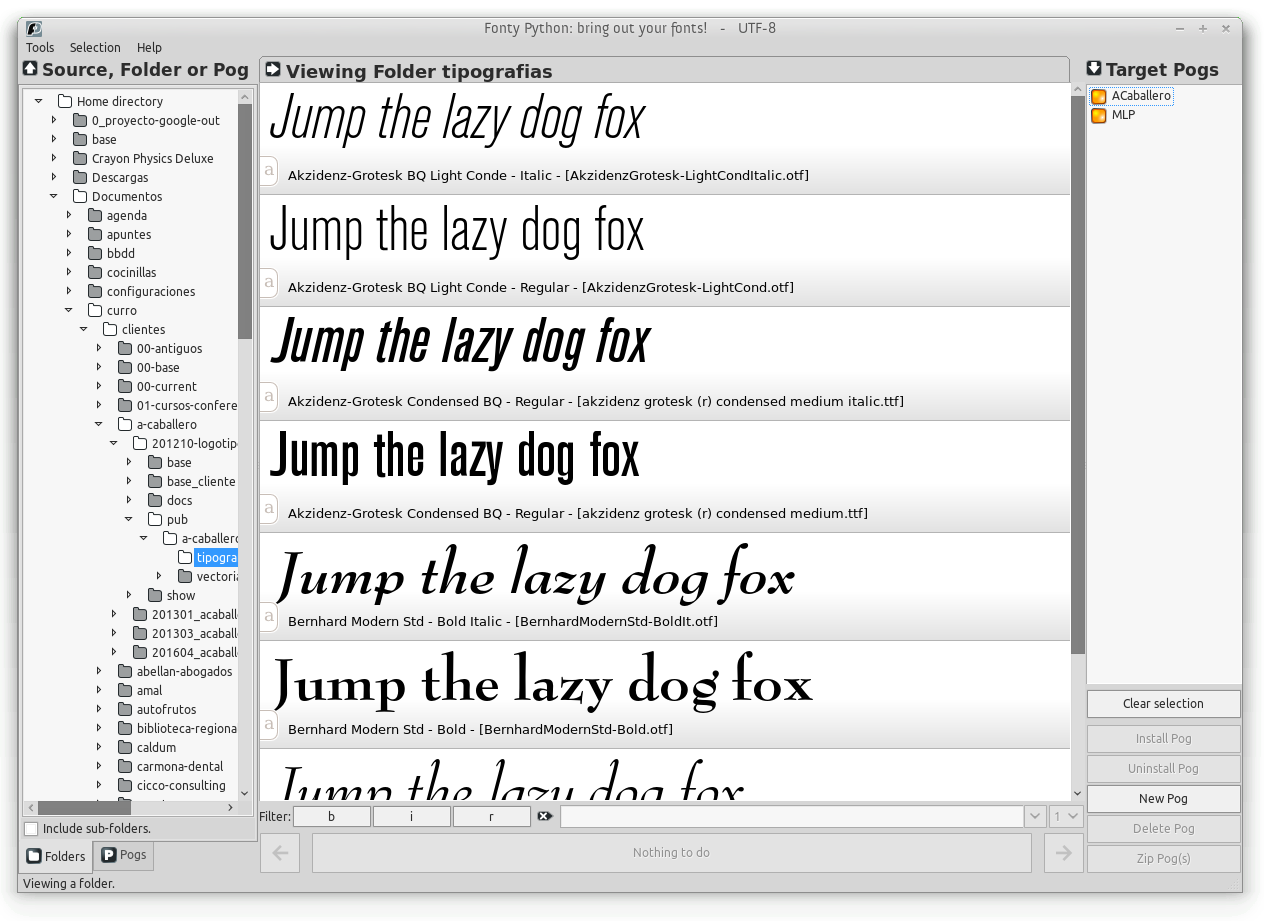
Task: Switch to the Pogs tab
Action: (123, 855)
